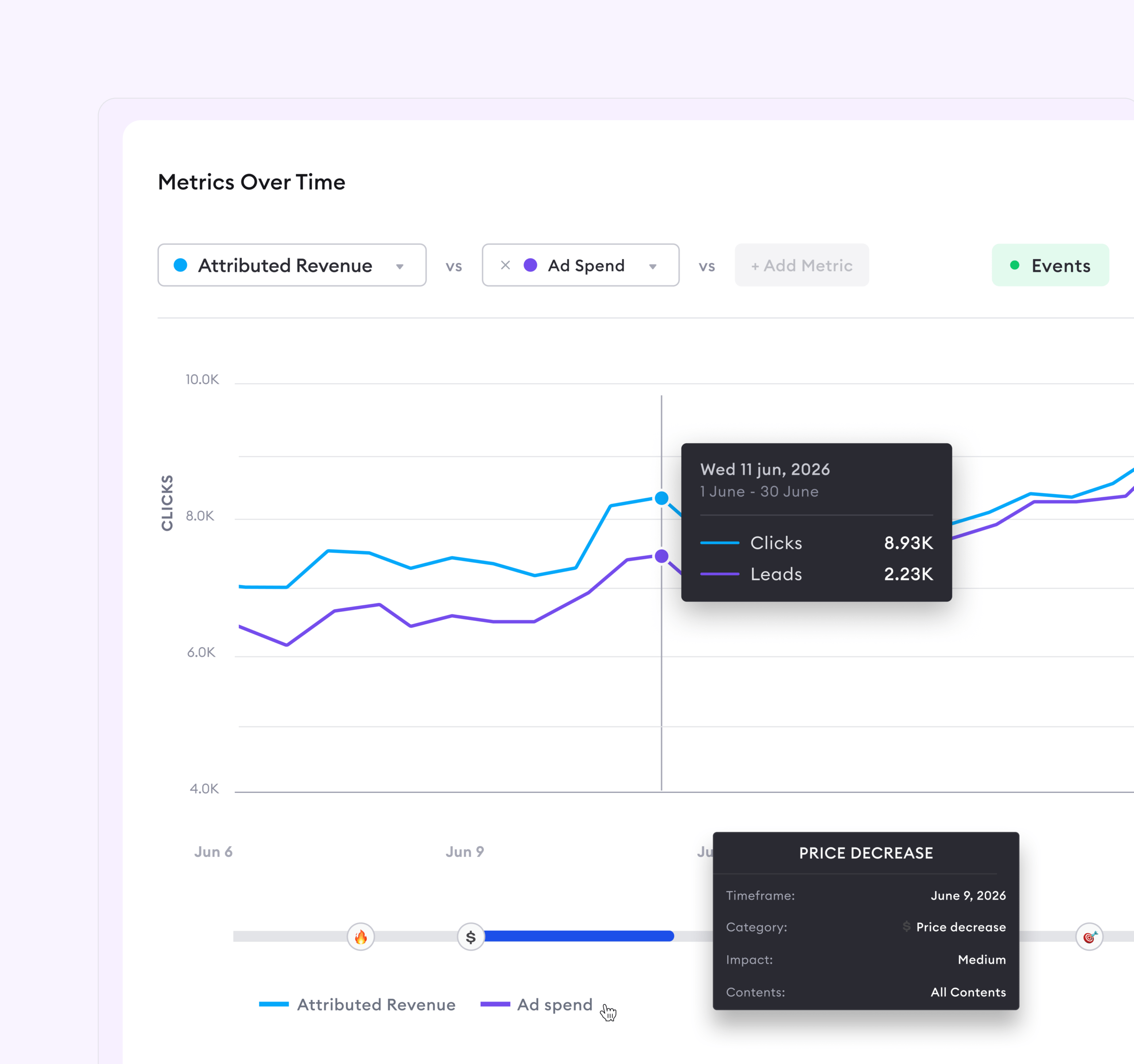Click the Medium impact value

[982, 960]
